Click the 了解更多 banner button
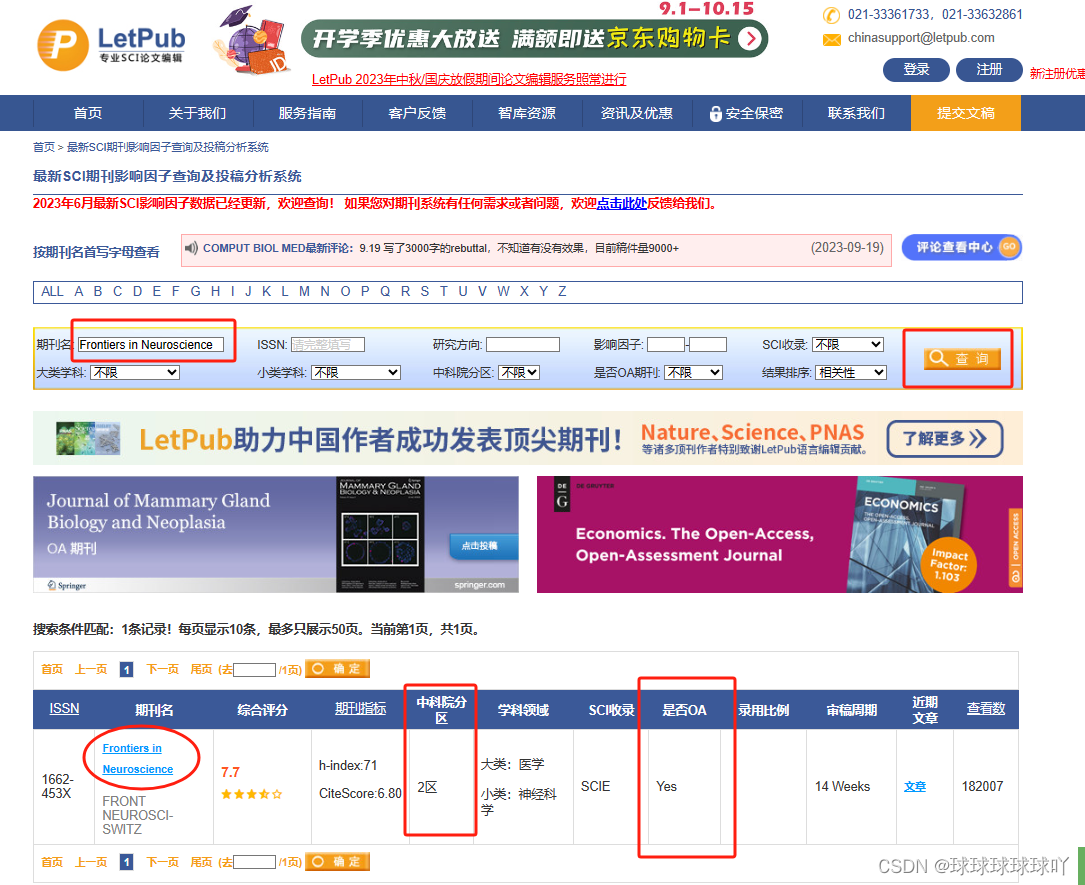The width and height of the screenshot is (1085, 885). pos(944,439)
